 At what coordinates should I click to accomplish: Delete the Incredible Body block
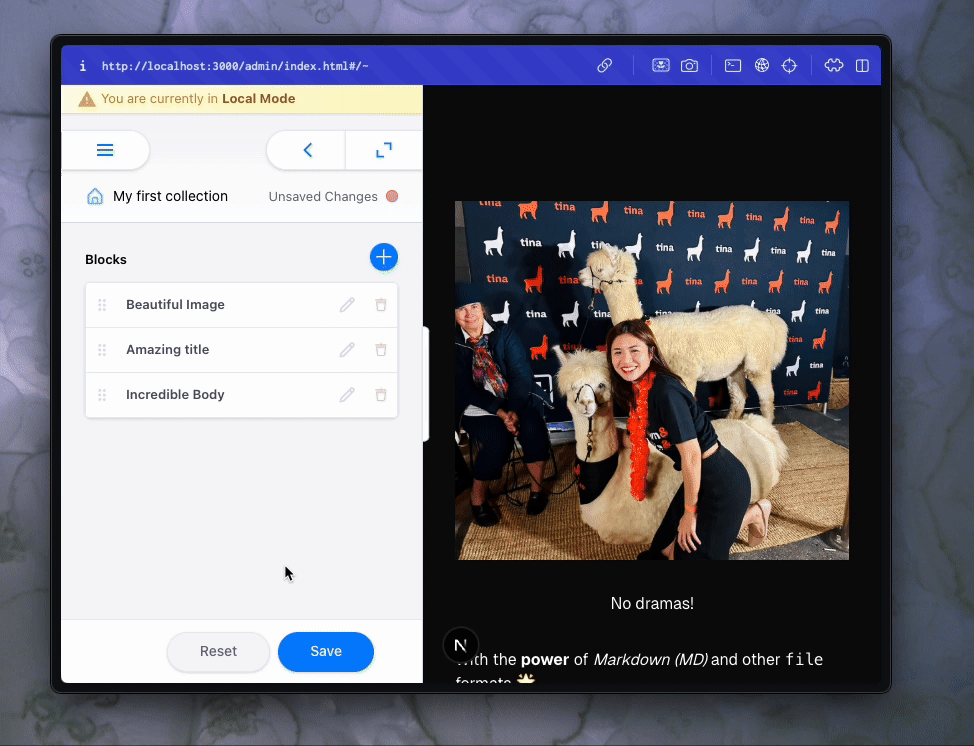click(x=381, y=395)
